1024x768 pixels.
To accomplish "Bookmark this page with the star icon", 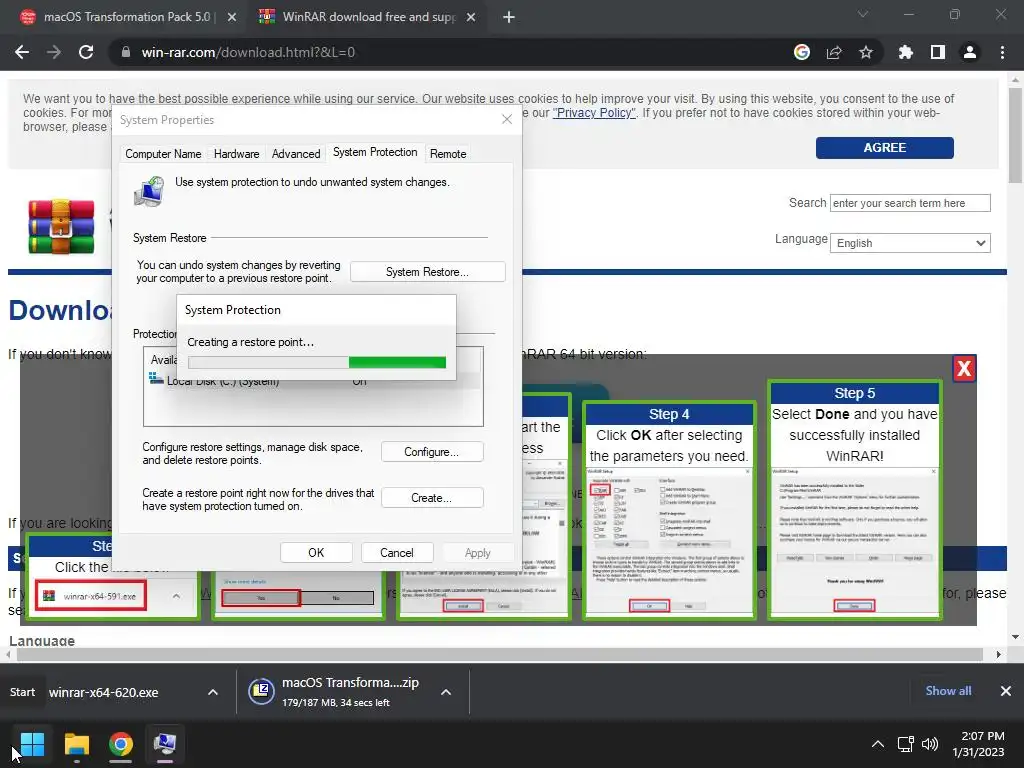I will 866,52.
